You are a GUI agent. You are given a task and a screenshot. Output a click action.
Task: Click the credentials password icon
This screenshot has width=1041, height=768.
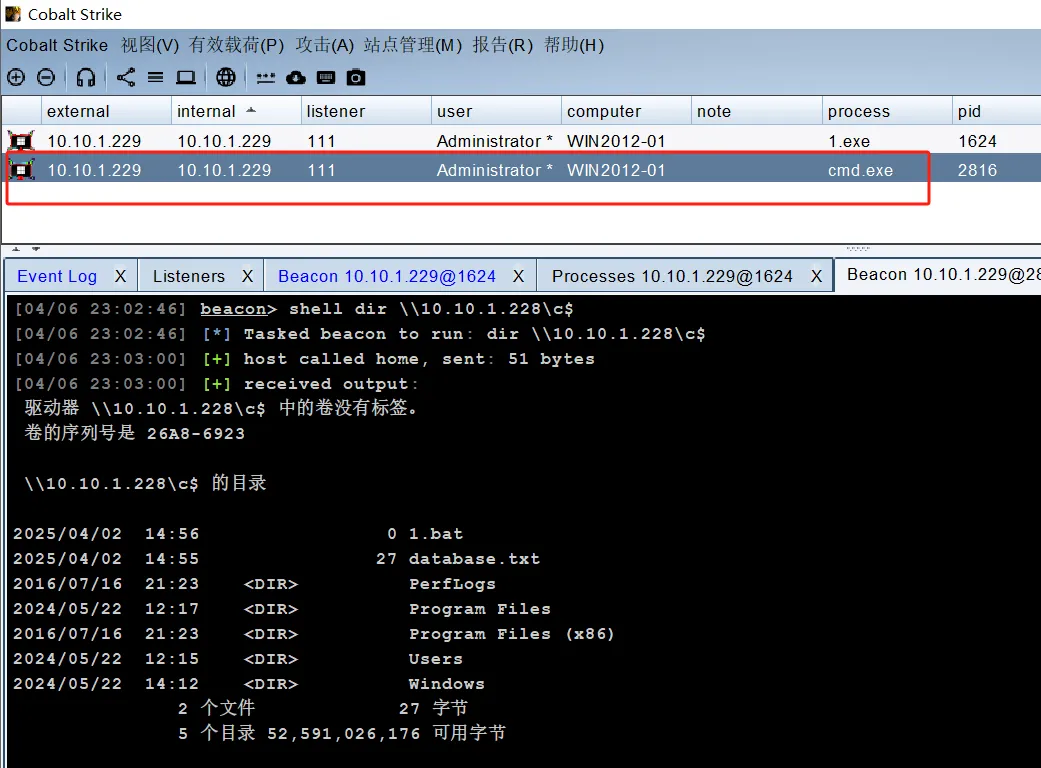(266, 78)
